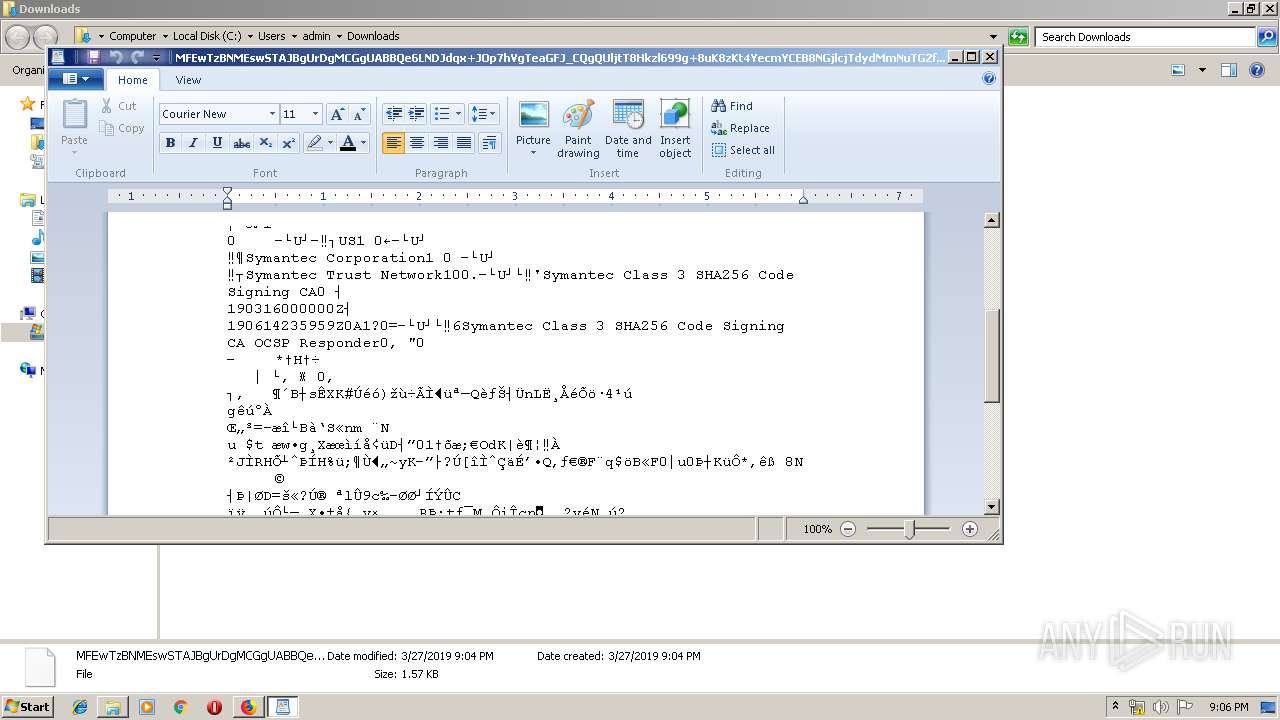Screen dimensions: 1280x720
Task: Open the Courier New font family dropdown
Action: (271, 114)
